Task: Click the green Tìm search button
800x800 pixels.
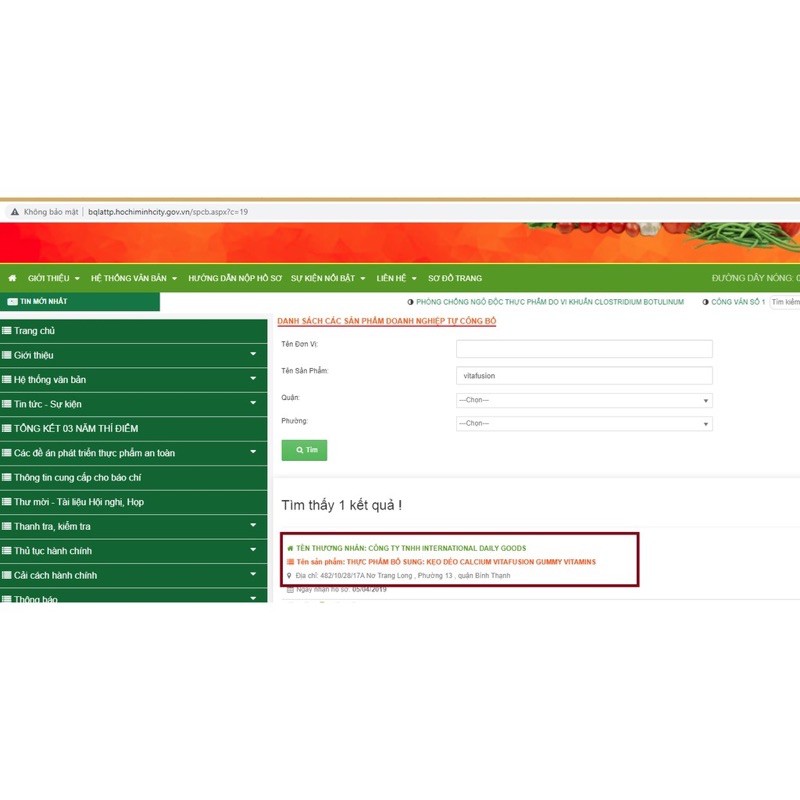Action: [304, 451]
